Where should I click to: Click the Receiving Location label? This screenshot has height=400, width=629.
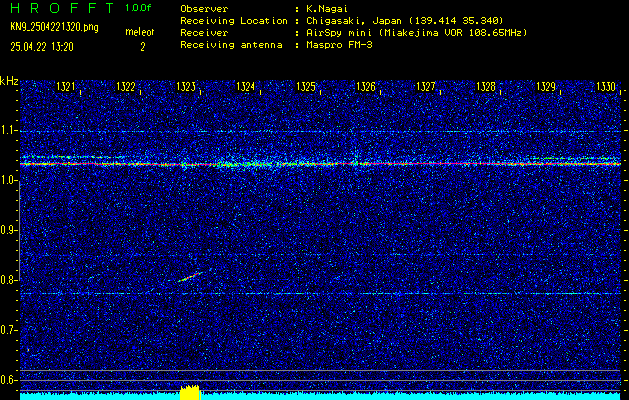coord(234,21)
